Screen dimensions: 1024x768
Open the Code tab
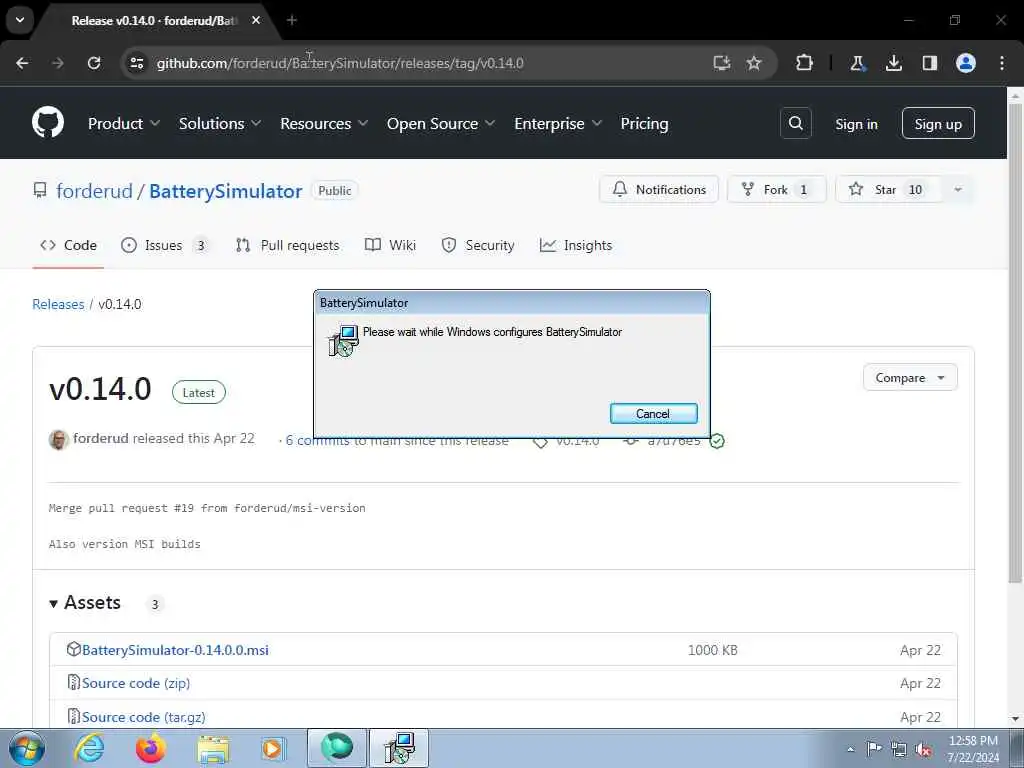(x=68, y=245)
